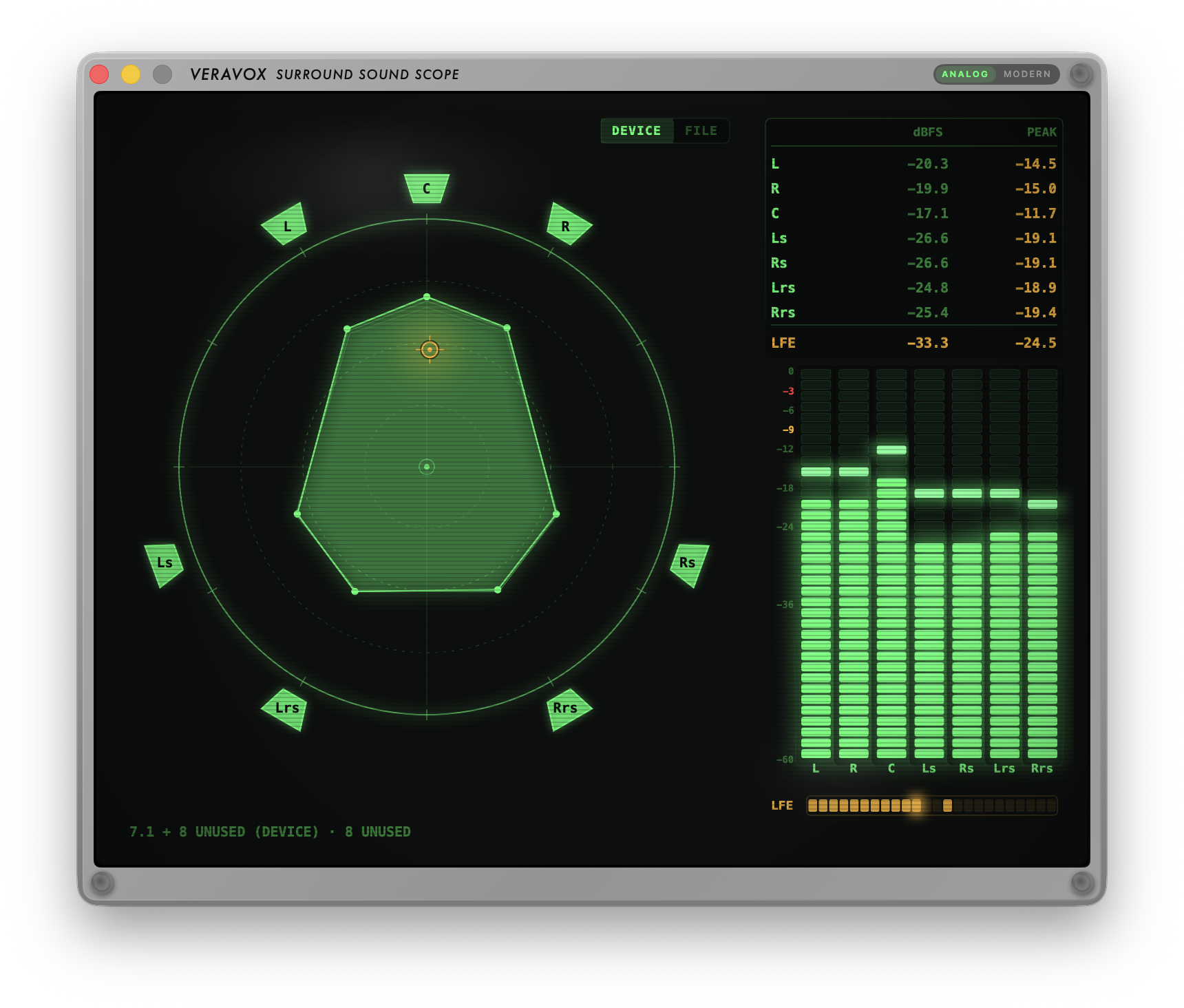1184x1008 pixels.
Task: Click the Rrs channel level meter bar
Action: pos(1042,565)
